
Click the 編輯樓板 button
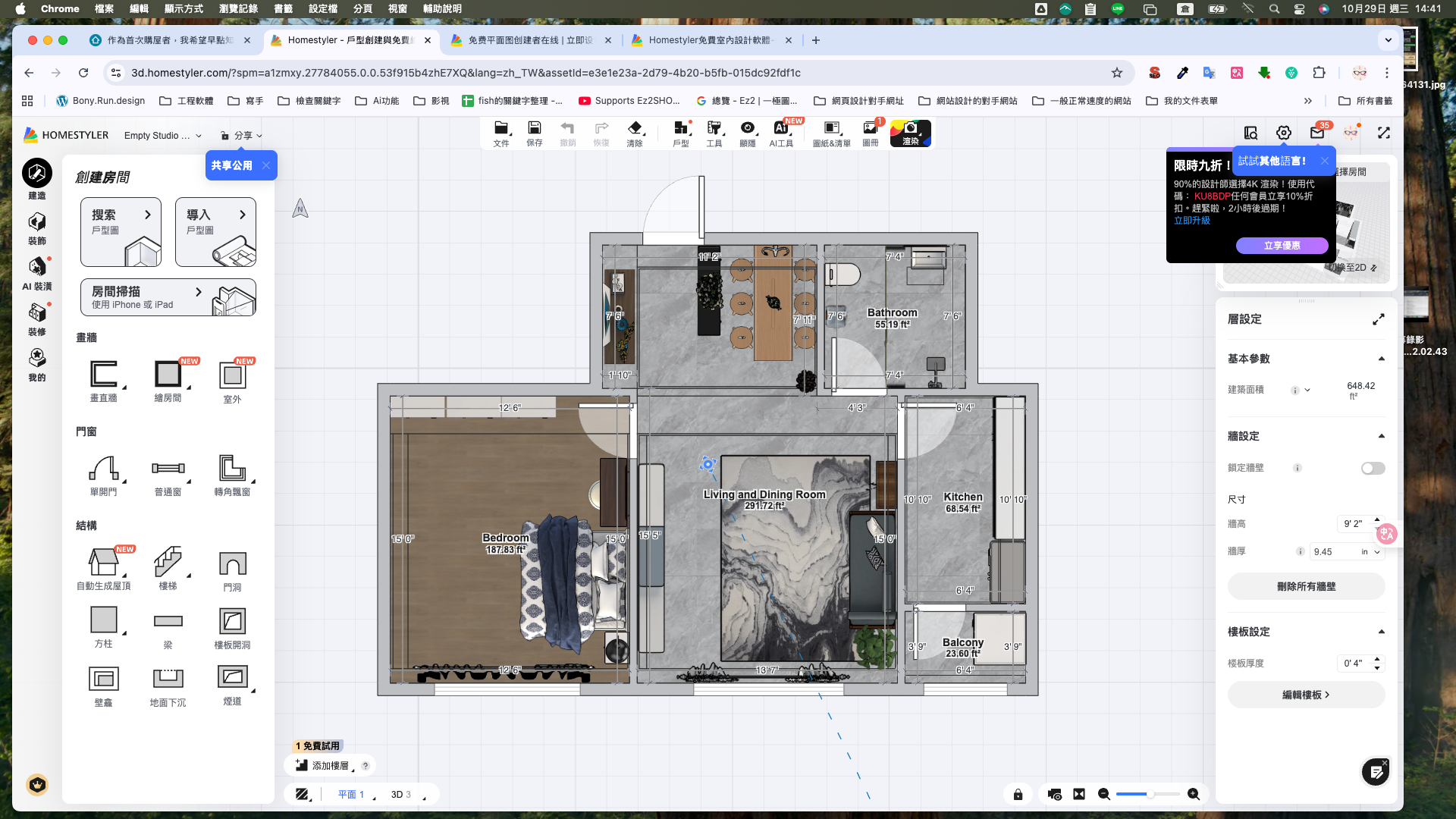click(1306, 695)
